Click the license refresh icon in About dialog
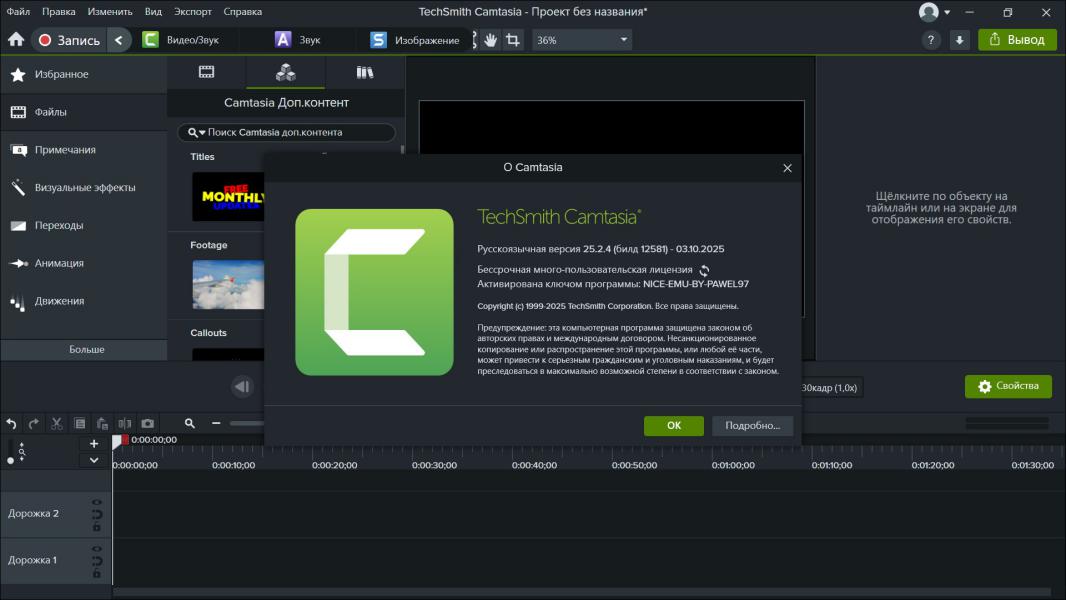The image size is (1066, 600). click(x=704, y=270)
